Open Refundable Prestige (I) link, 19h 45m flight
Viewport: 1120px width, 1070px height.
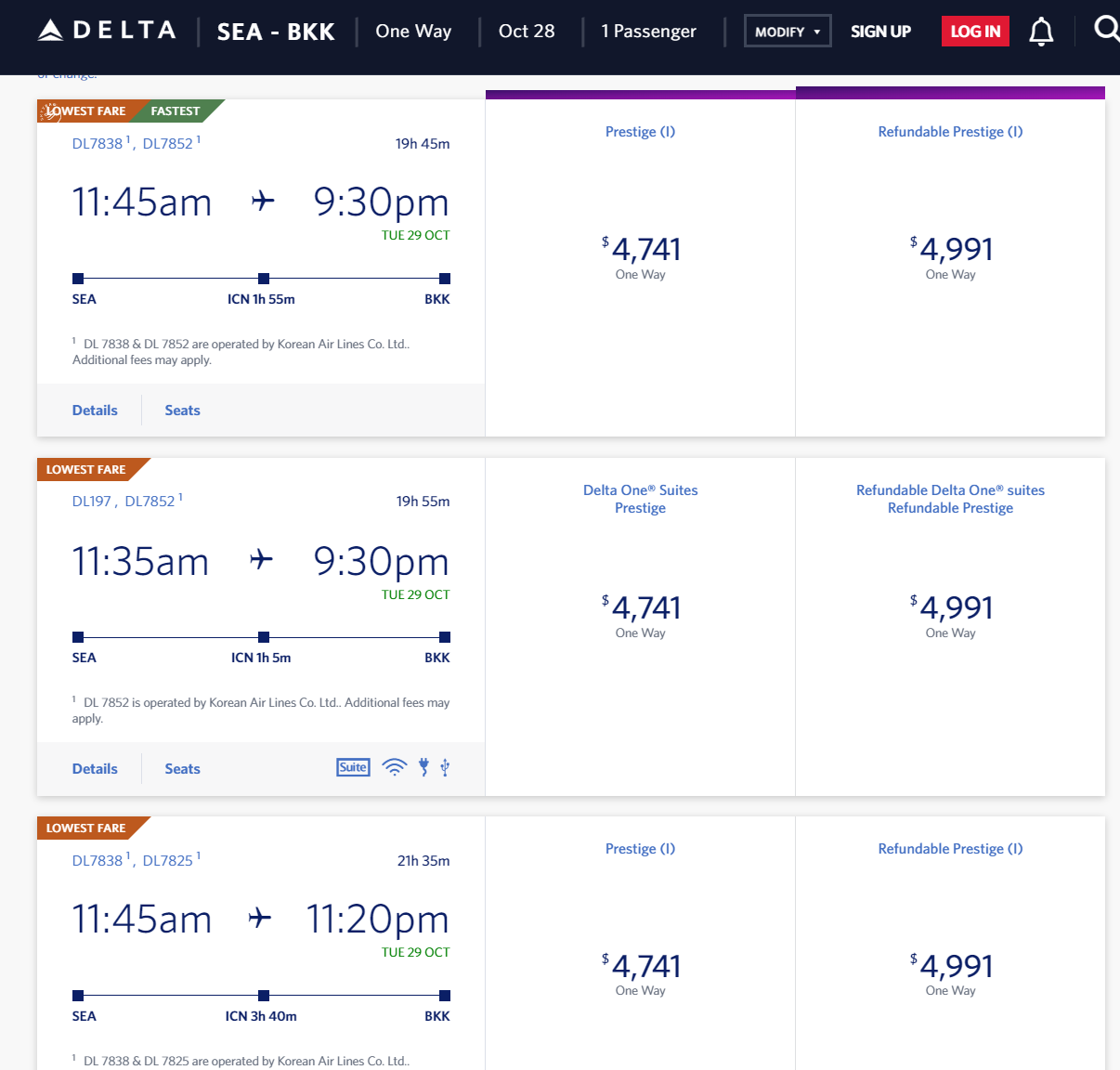[950, 131]
